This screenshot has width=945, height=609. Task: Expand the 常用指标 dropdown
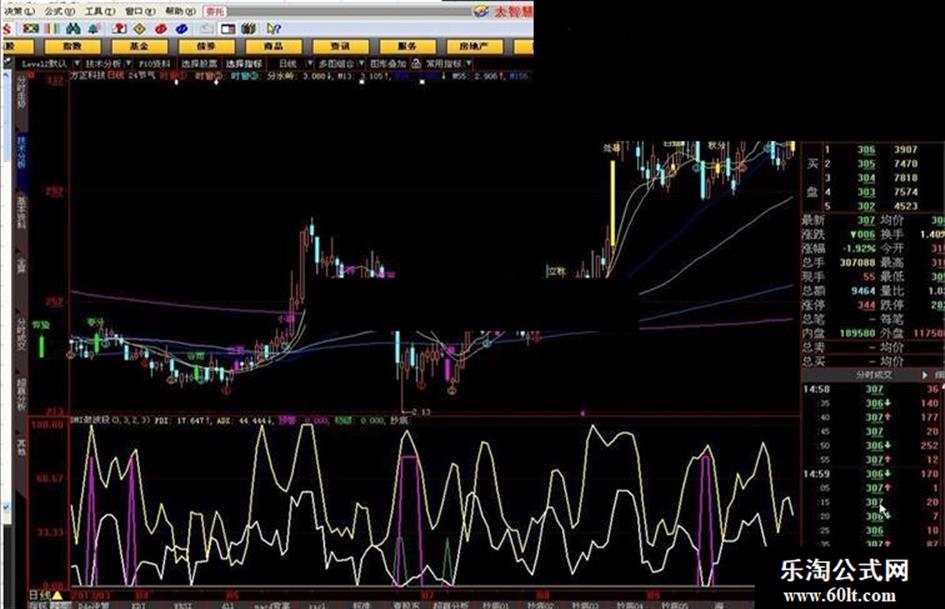click(469, 63)
